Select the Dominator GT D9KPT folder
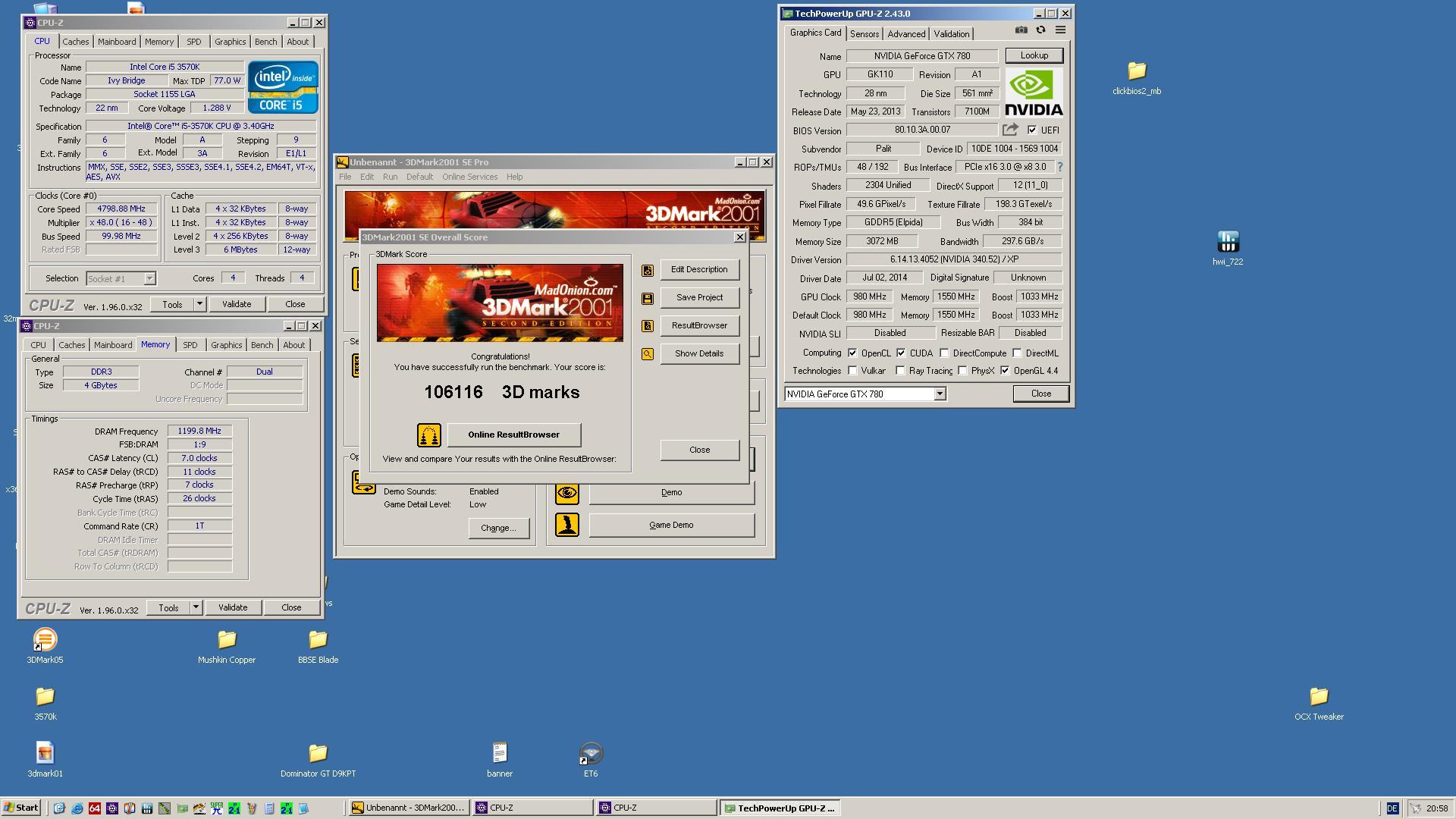1456x819 pixels. [318, 760]
